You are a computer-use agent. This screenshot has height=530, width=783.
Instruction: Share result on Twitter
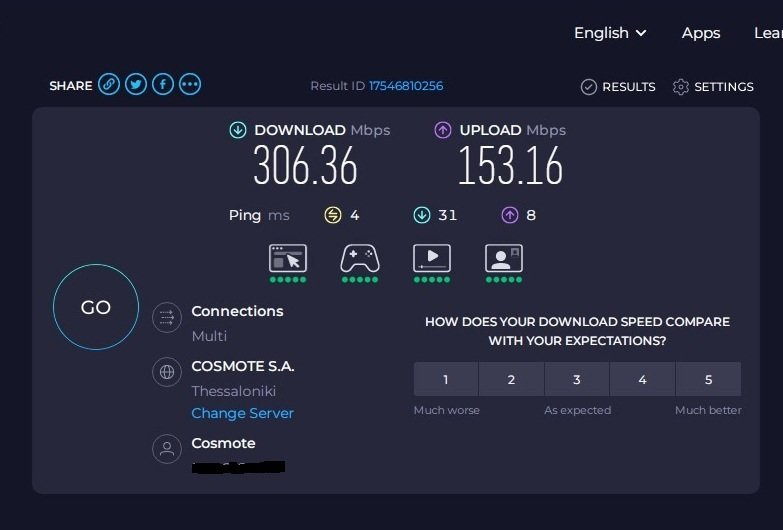pos(136,84)
